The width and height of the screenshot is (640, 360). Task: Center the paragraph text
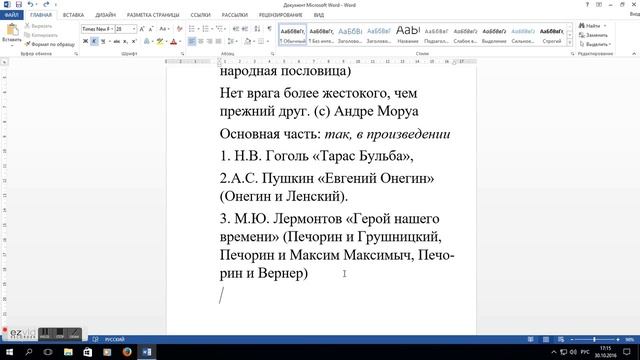(201, 41)
